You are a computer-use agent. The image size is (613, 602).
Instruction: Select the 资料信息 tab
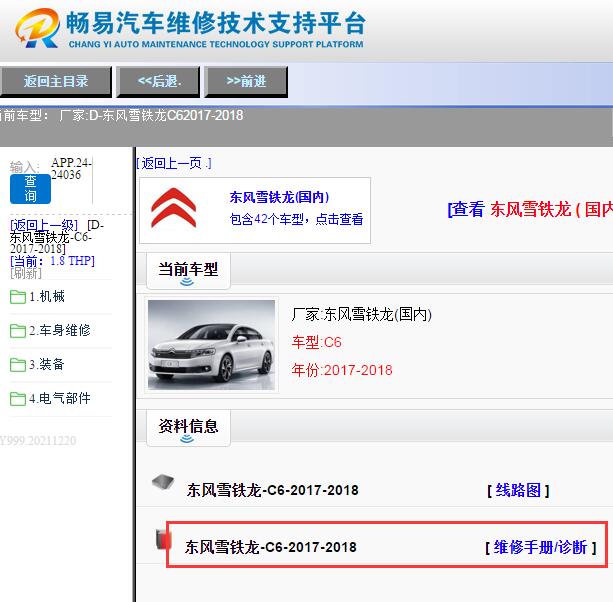click(x=188, y=427)
